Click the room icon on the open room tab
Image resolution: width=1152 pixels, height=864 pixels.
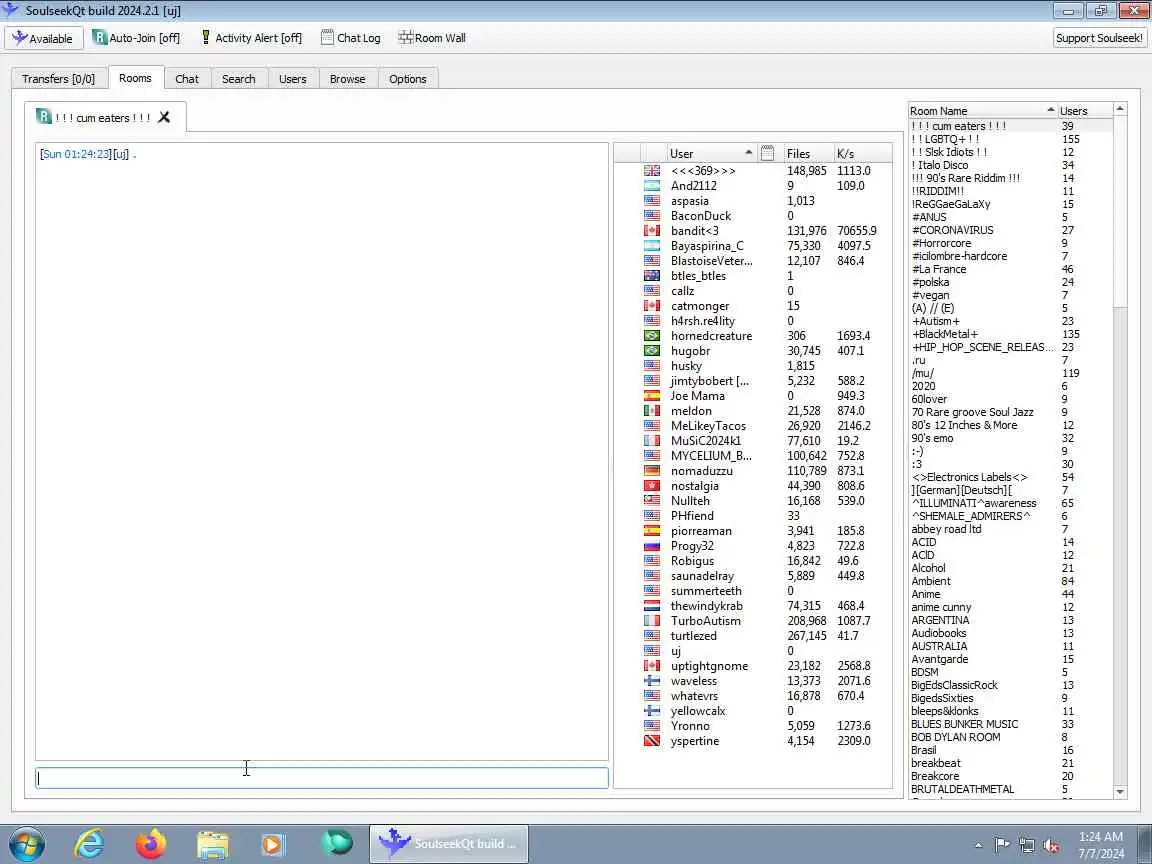pyautogui.click(x=43, y=117)
